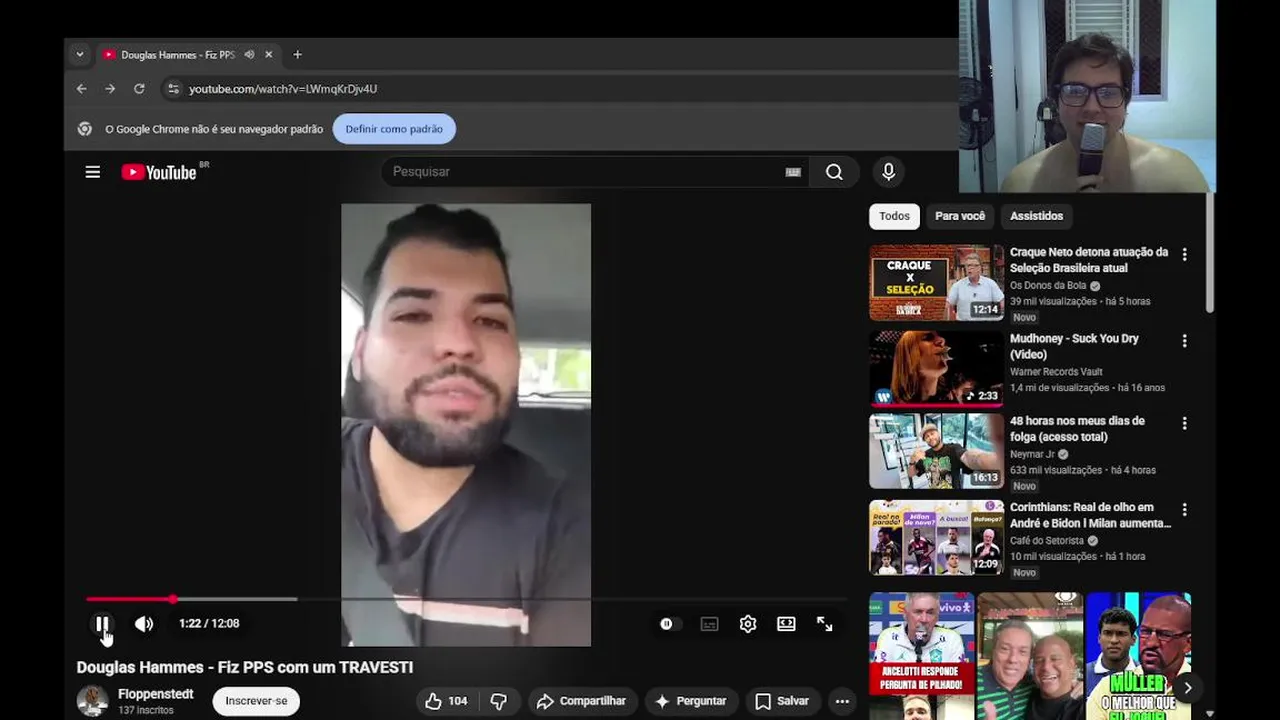Open Os Donos da Bola channel
Image resolution: width=1280 pixels, height=720 pixels.
[x=1048, y=286]
